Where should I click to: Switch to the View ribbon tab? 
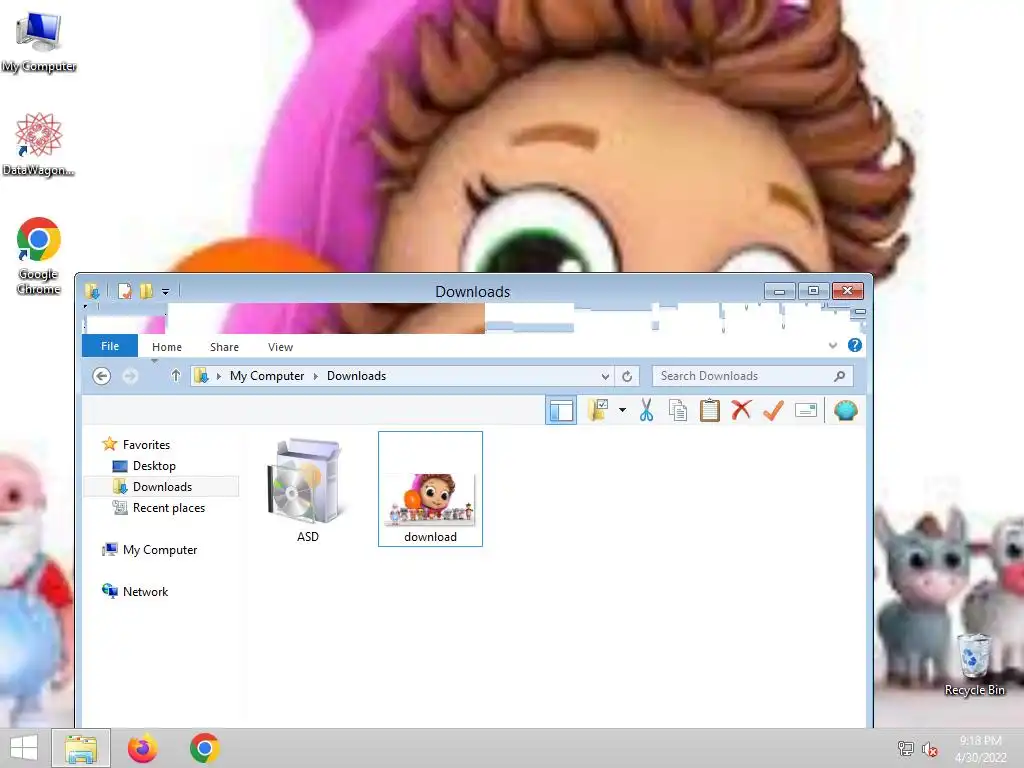[280, 347]
